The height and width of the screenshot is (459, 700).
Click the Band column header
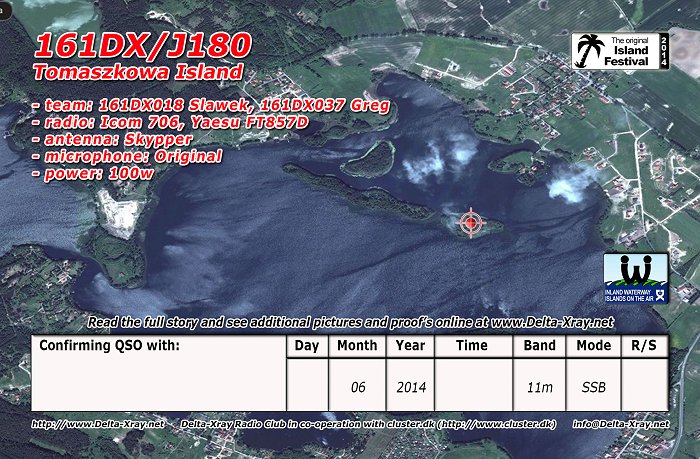tap(539, 346)
